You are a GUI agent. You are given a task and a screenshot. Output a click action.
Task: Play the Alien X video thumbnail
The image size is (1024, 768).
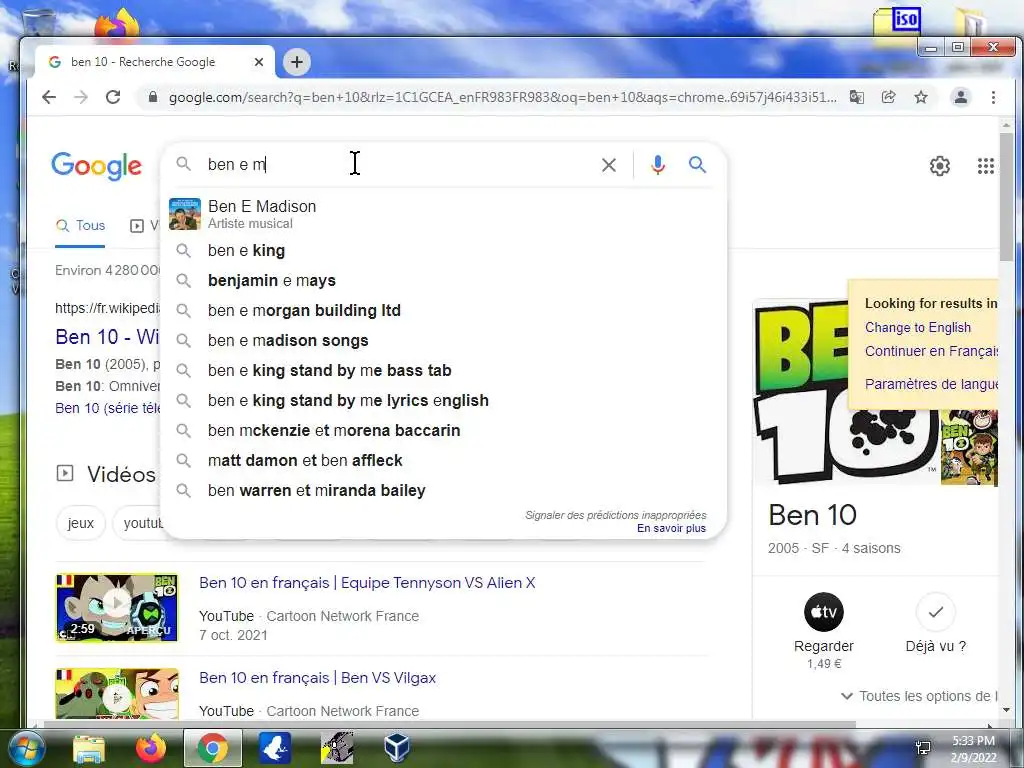pyautogui.click(x=117, y=608)
